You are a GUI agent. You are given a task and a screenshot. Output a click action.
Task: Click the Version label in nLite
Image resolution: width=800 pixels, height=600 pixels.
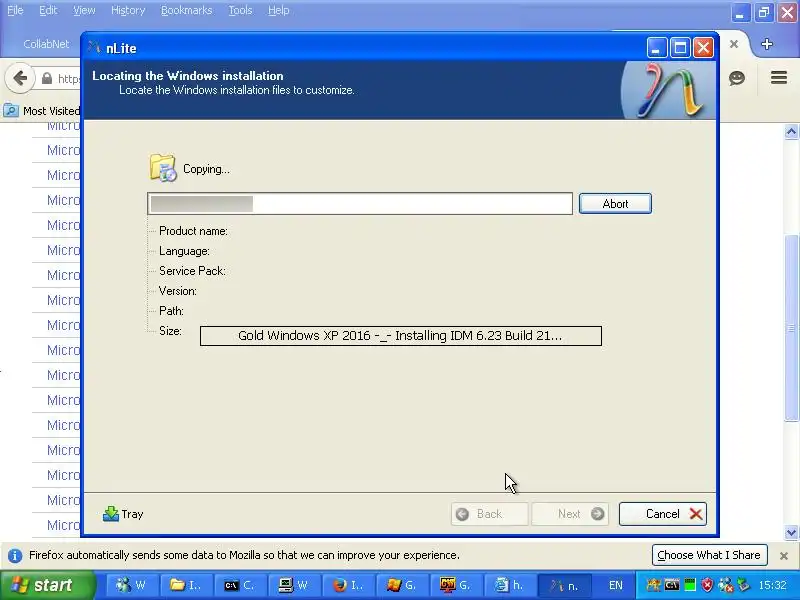(178, 291)
